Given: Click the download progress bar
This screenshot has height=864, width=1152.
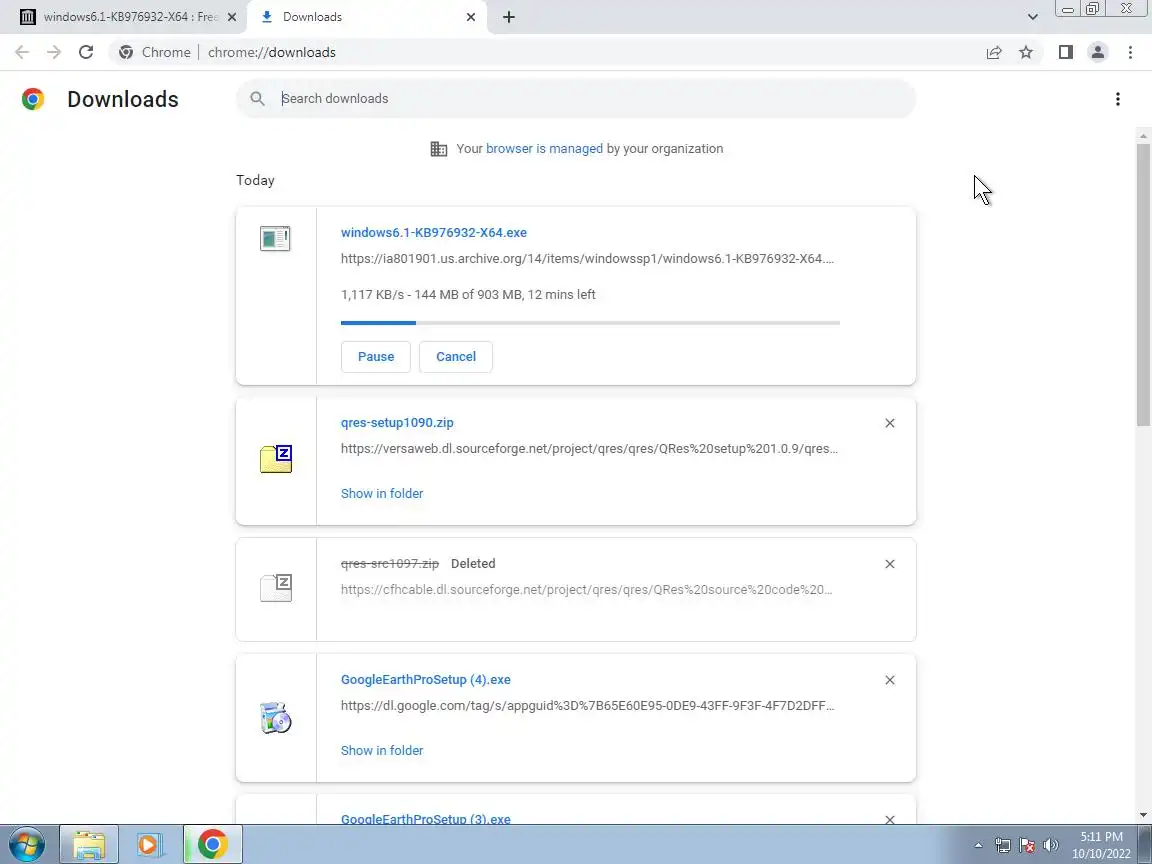Looking at the screenshot, I should [590, 323].
